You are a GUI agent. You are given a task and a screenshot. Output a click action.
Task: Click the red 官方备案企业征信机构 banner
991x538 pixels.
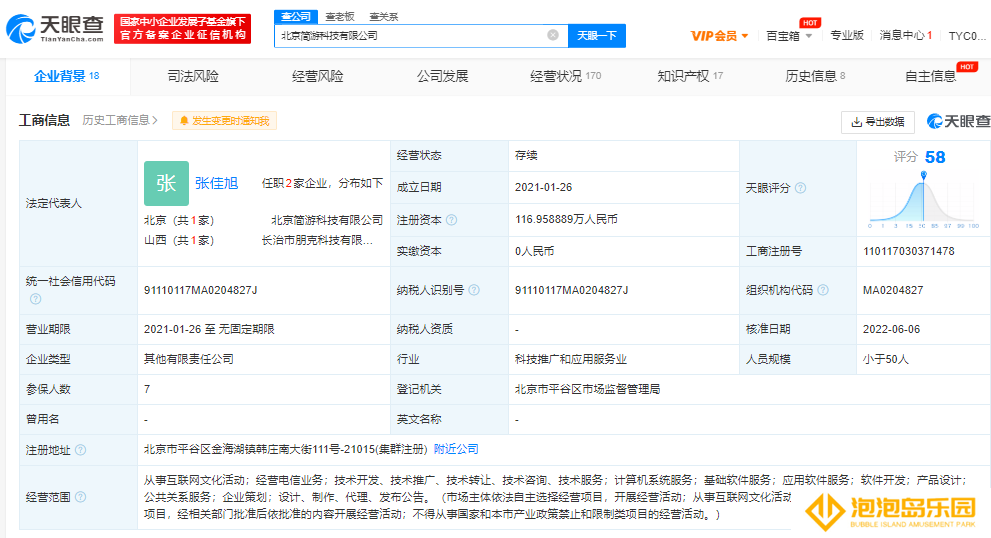click(x=183, y=29)
